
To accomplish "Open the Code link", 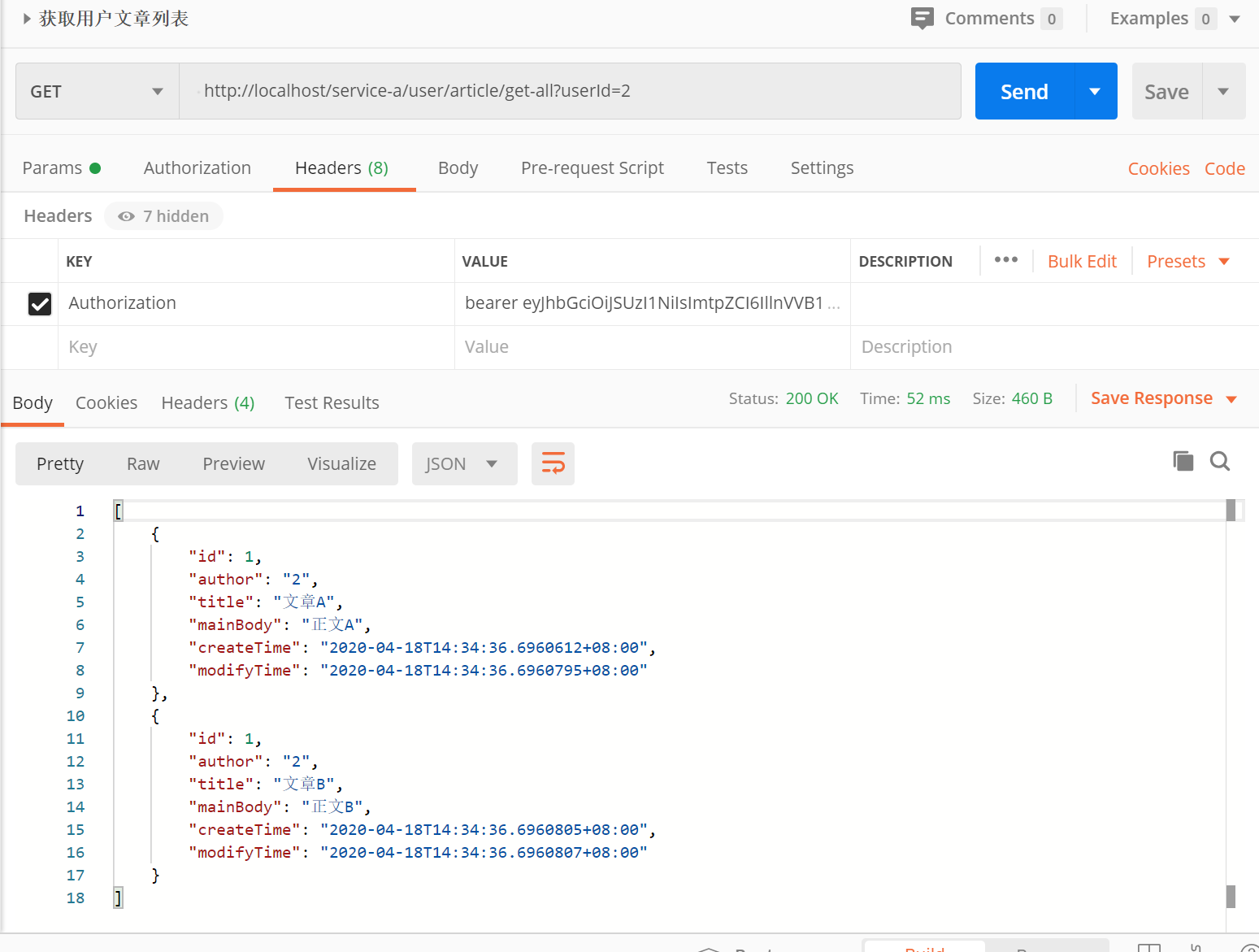I will pyautogui.click(x=1224, y=169).
